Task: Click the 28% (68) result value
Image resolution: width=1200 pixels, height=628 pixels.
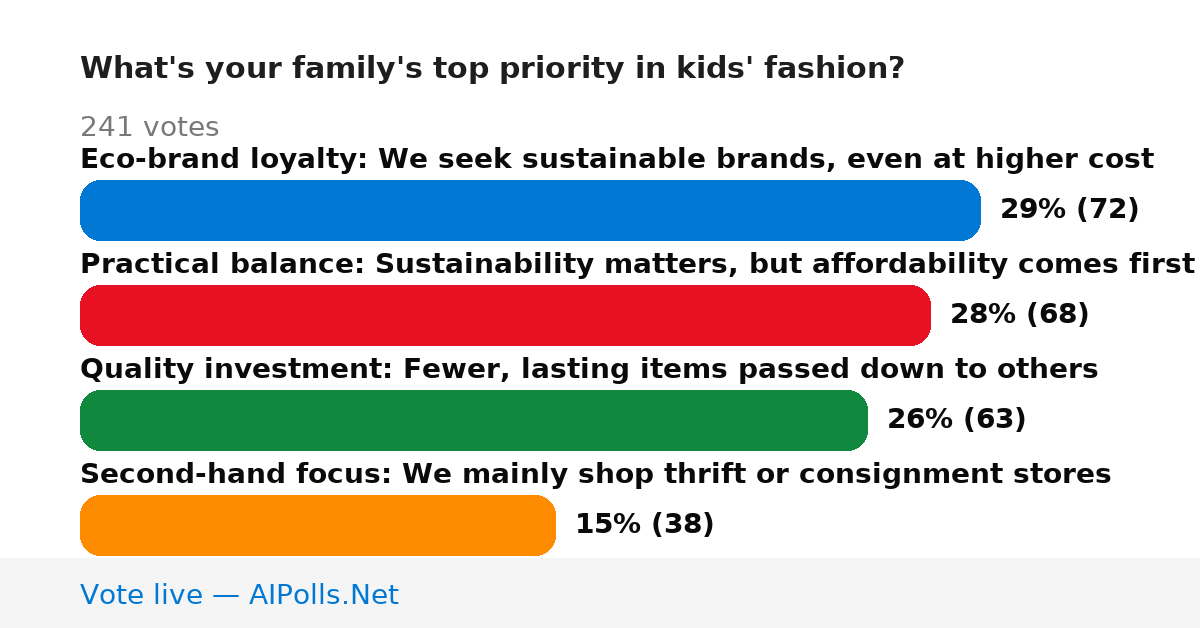Action: [1020, 314]
